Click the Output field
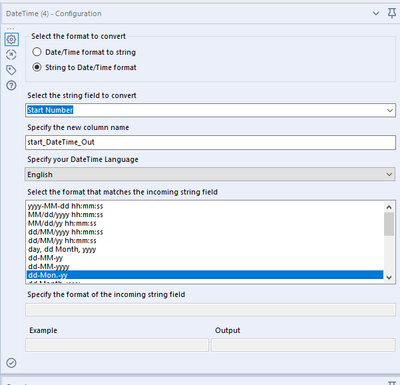The image size is (400, 385). 303,345
